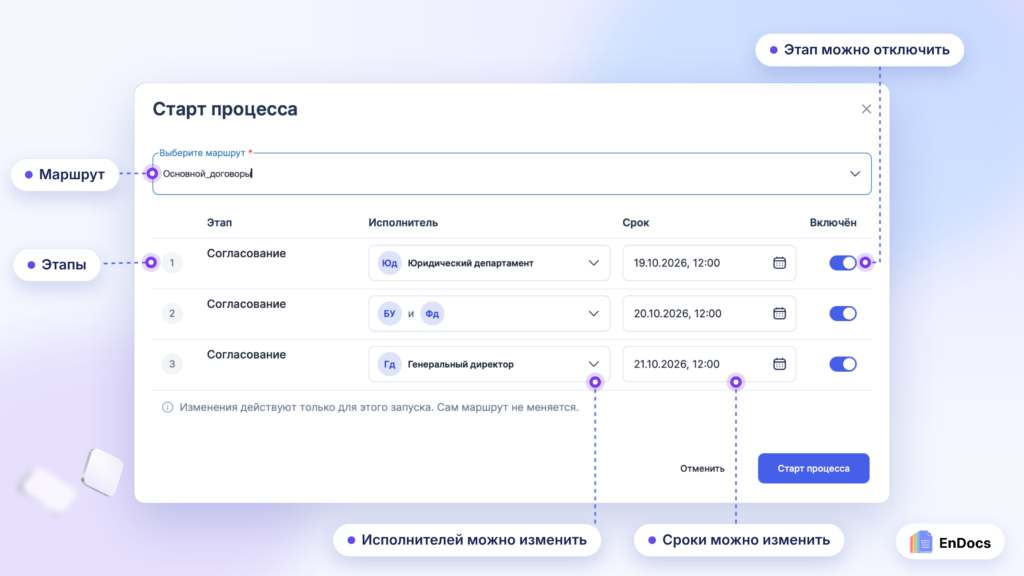Click Согласование text in stage 2 row
The width and height of the screenshot is (1024, 576).
click(x=246, y=304)
